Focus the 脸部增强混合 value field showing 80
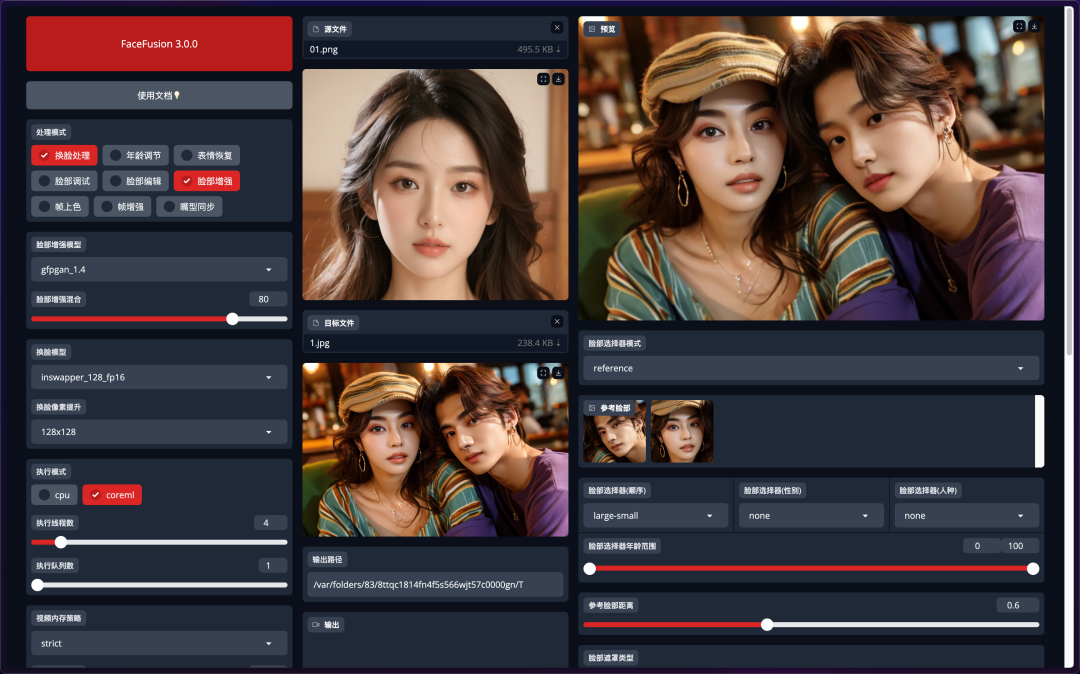The height and width of the screenshot is (674, 1080). (x=269, y=299)
